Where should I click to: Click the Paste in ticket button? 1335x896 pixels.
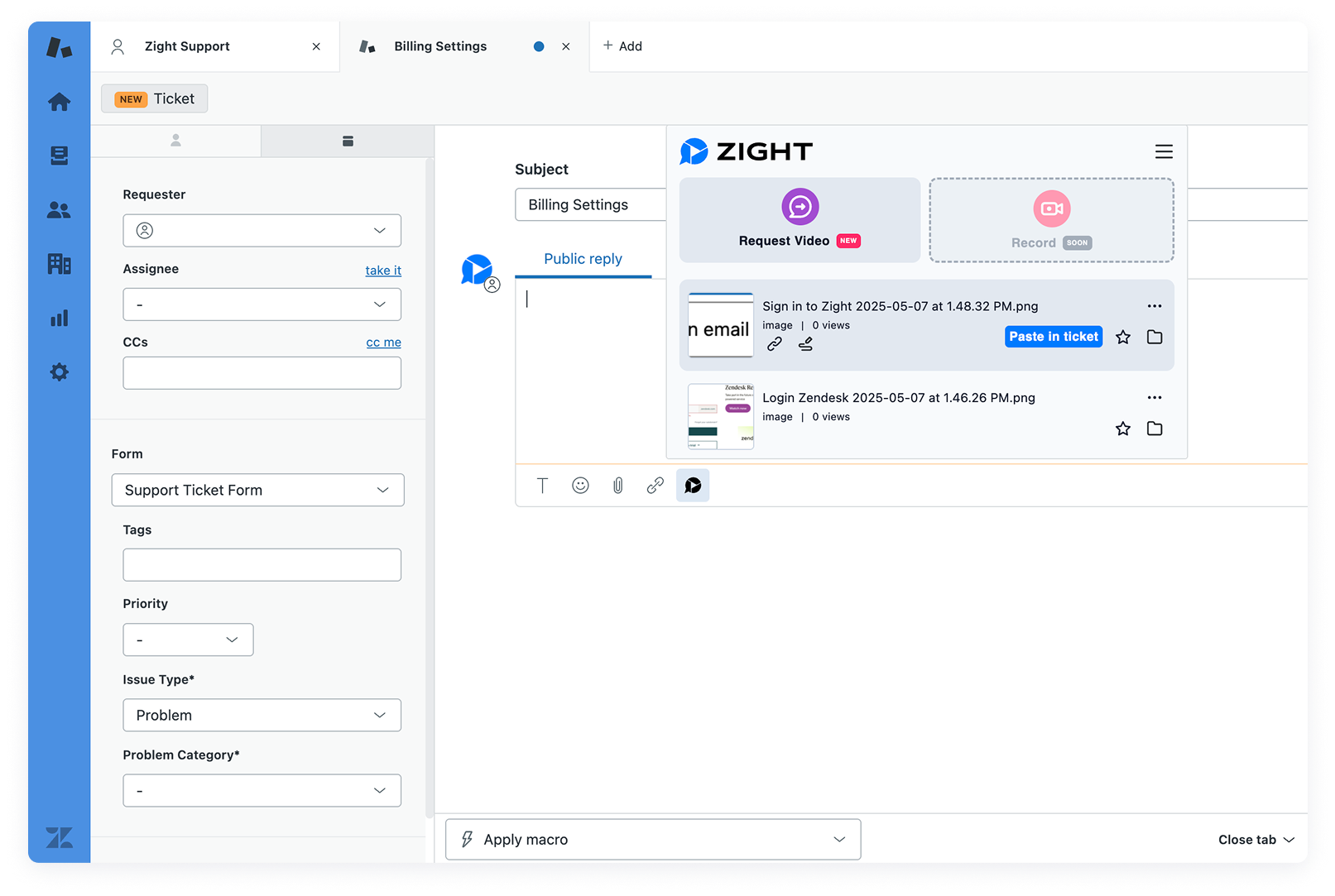1053,337
